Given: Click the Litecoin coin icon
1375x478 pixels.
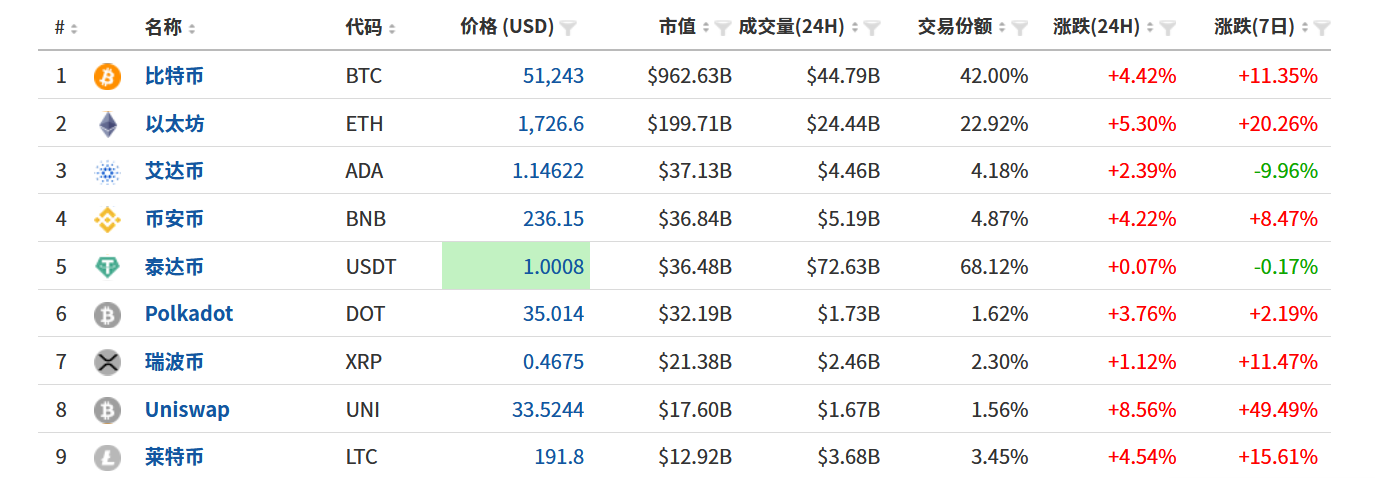Looking at the screenshot, I should [107, 458].
